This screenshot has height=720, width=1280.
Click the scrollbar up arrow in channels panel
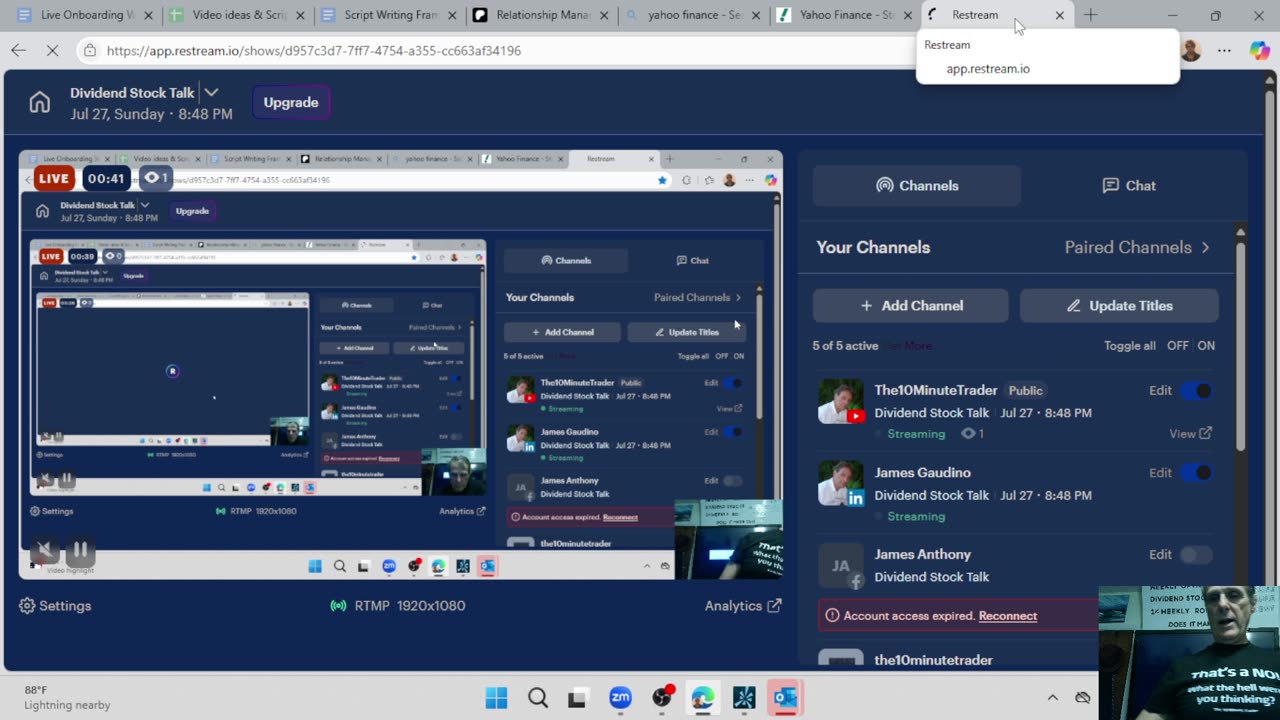[1240, 233]
